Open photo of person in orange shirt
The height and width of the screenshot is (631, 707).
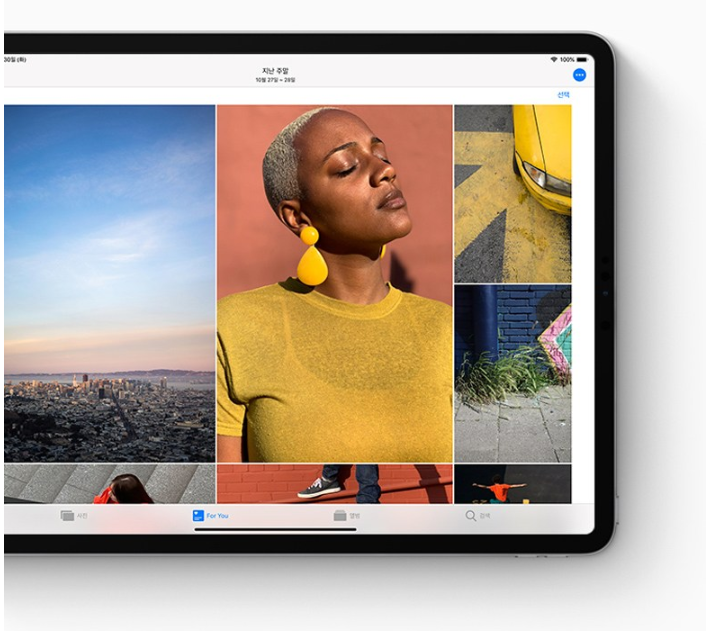coord(513,484)
